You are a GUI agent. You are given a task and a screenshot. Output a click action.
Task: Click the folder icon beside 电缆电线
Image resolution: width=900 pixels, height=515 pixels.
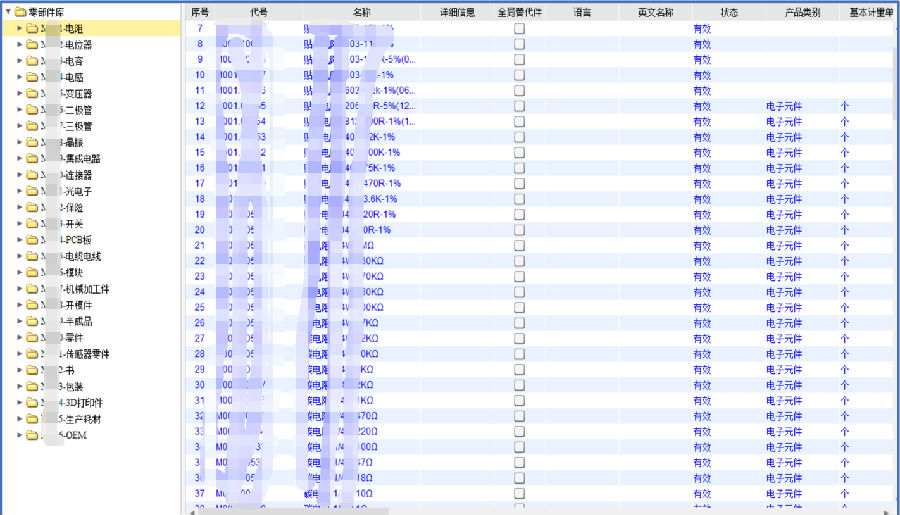coord(32,256)
